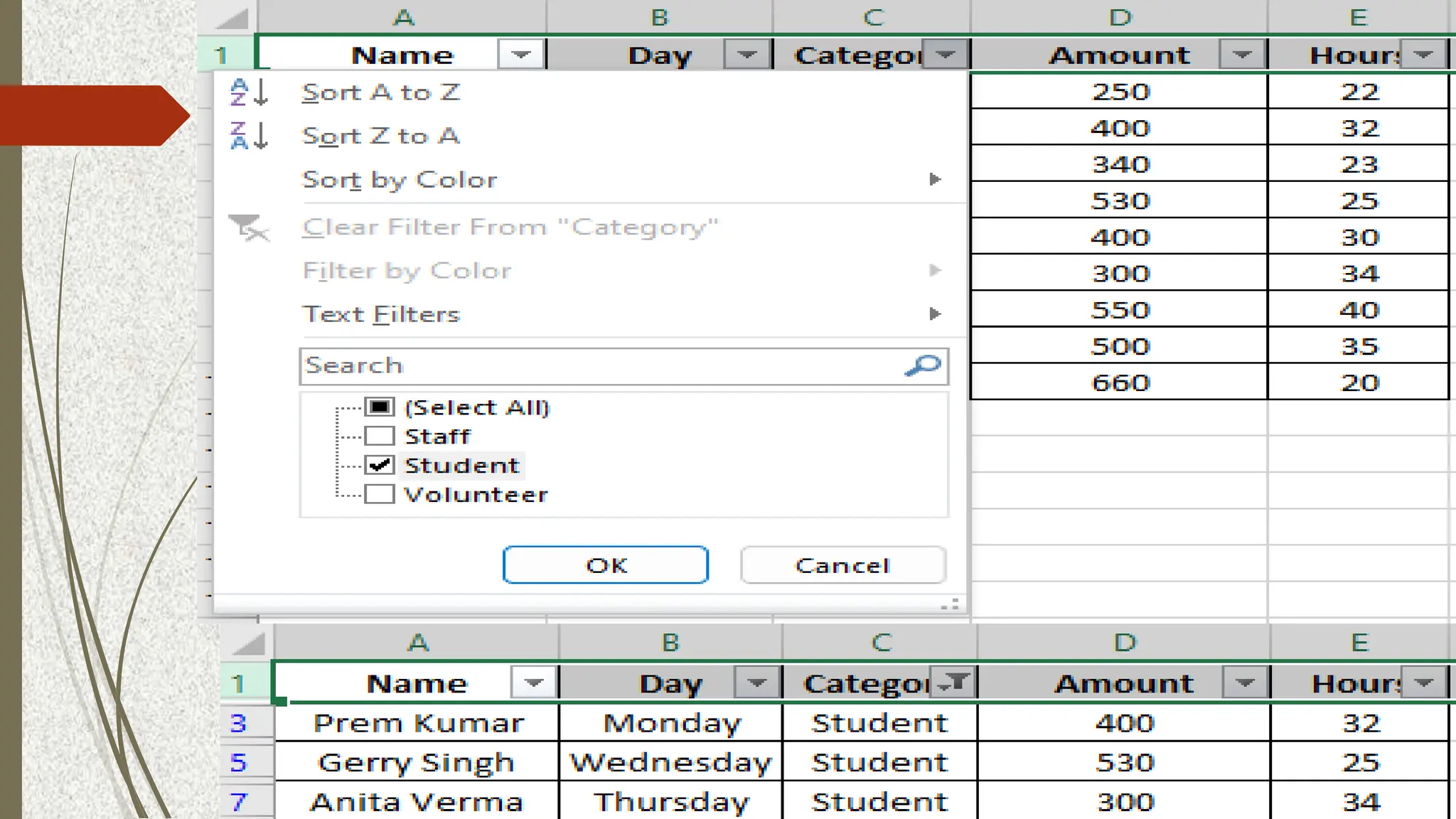Click the Sort Z to A icon
The image size is (1456, 819).
pyautogui.click(x=248, y=135)
